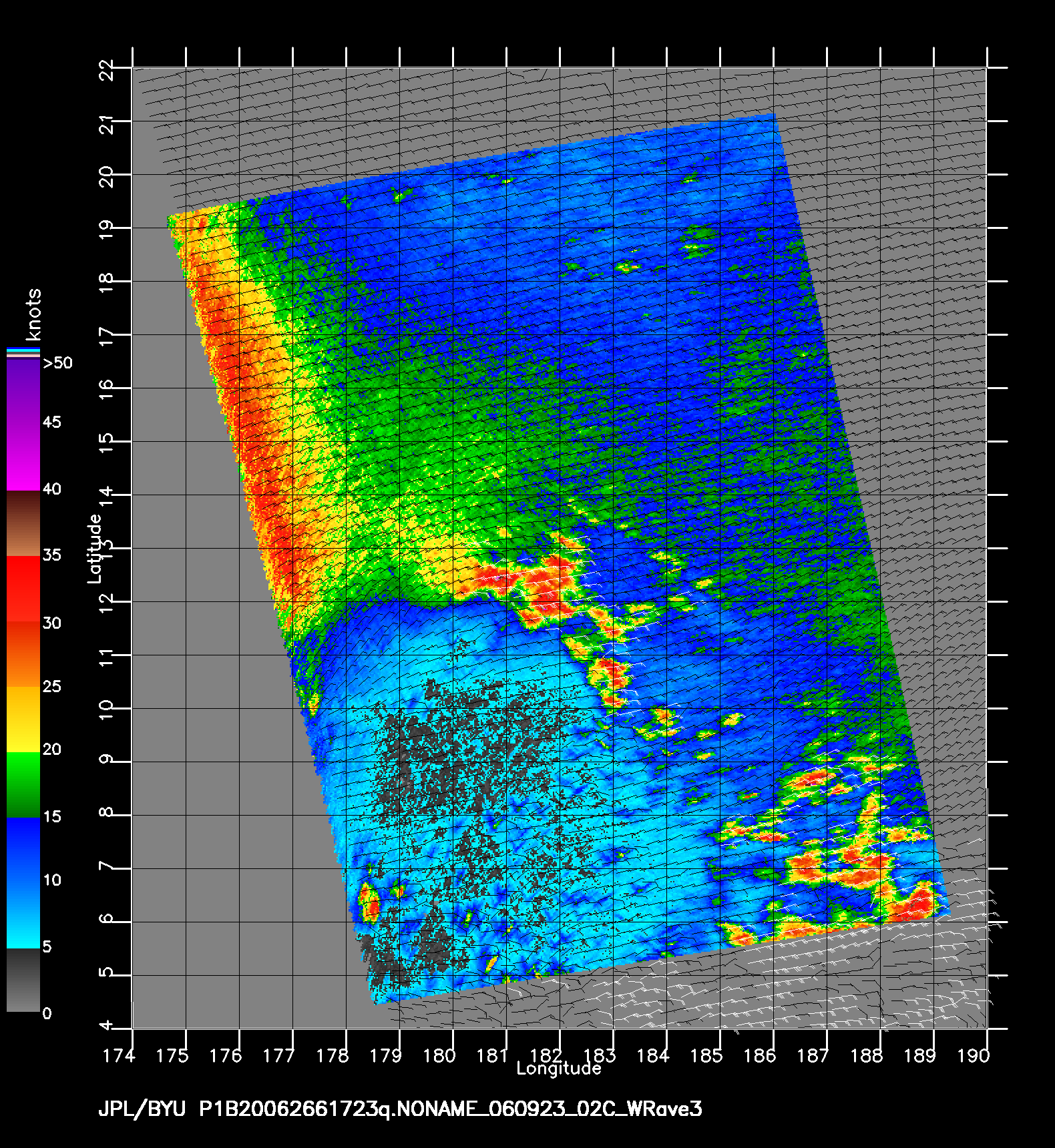Viewport: 1055px width, 1148px height.
Task: Click longitude tick label '185'
Action: coord(706,1055)
